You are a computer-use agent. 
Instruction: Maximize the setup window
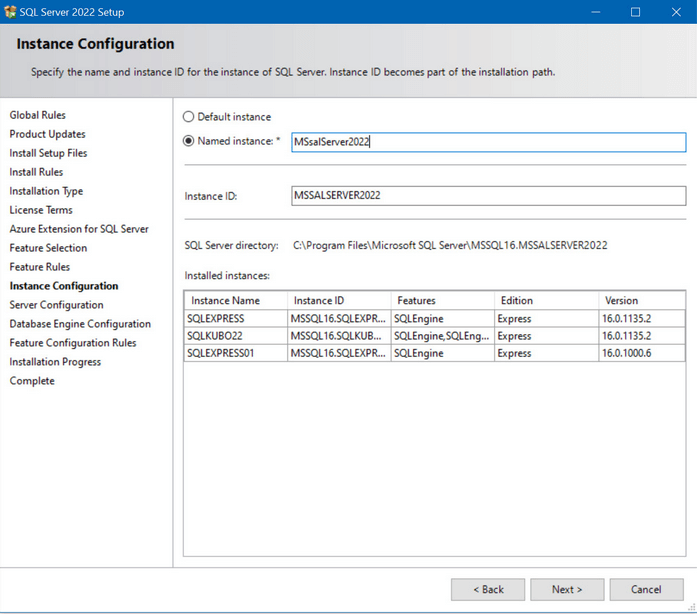(x=635, y=12)
